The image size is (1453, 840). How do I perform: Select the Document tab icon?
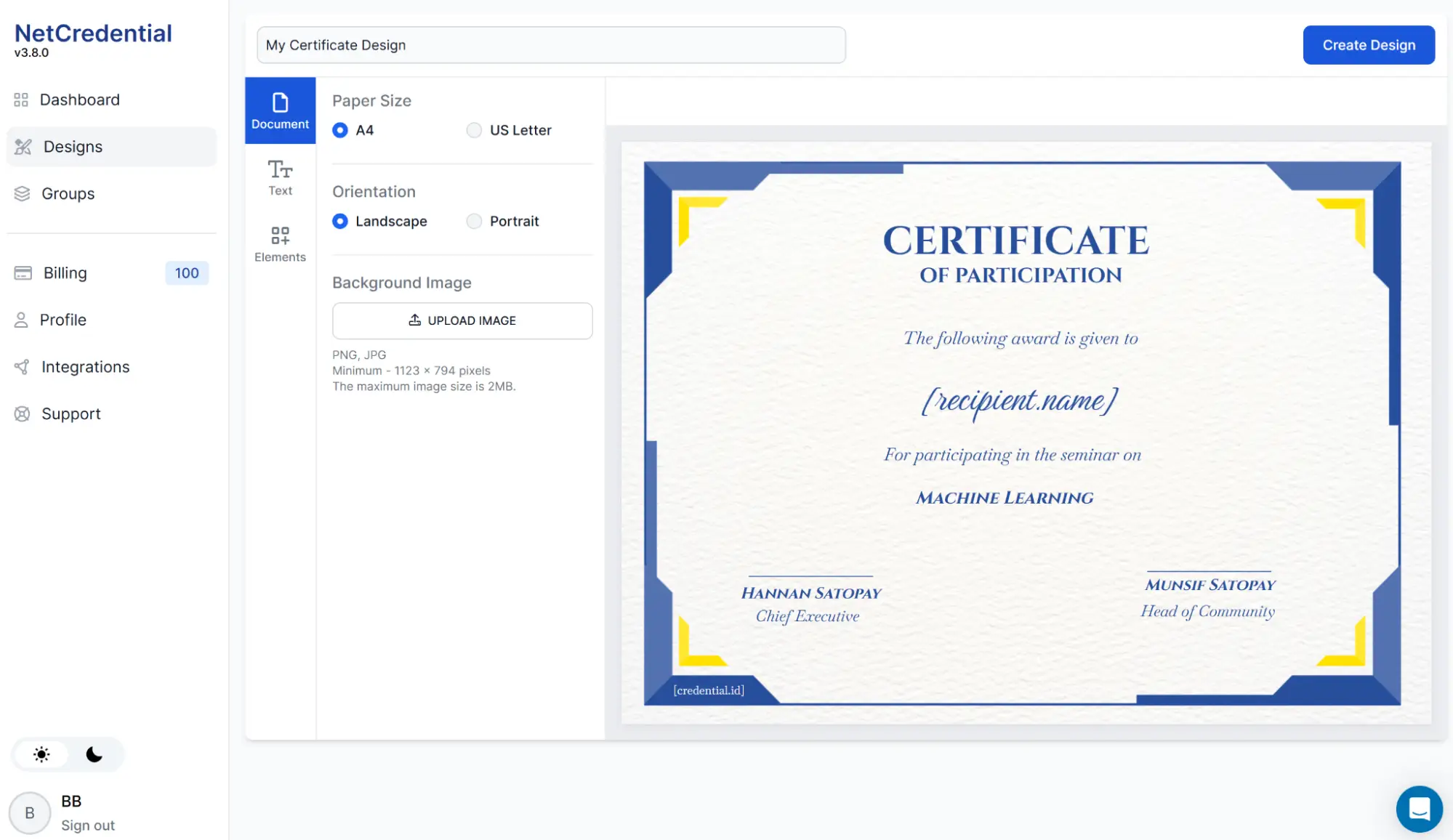280,102
